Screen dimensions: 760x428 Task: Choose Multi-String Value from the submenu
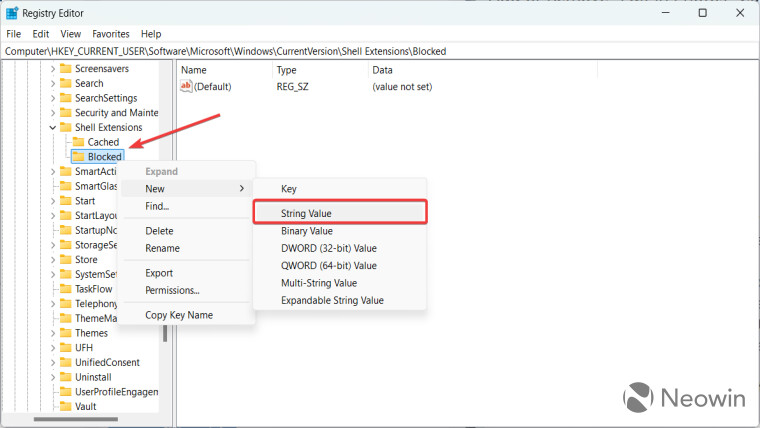point(340,284)
